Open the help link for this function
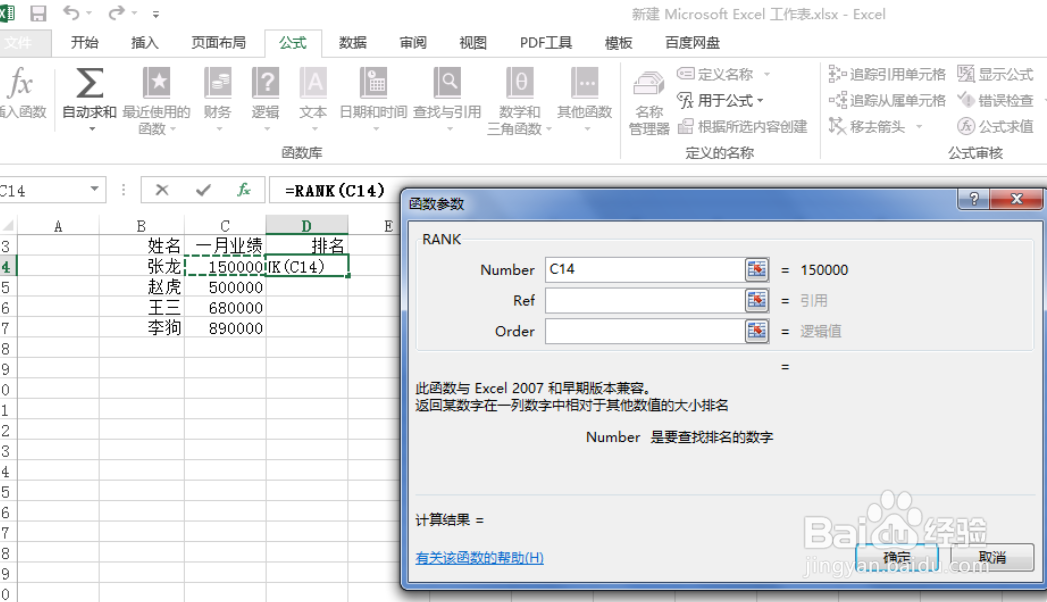The width and height of the screenshot is (1047, 602). tap(479, 558)
